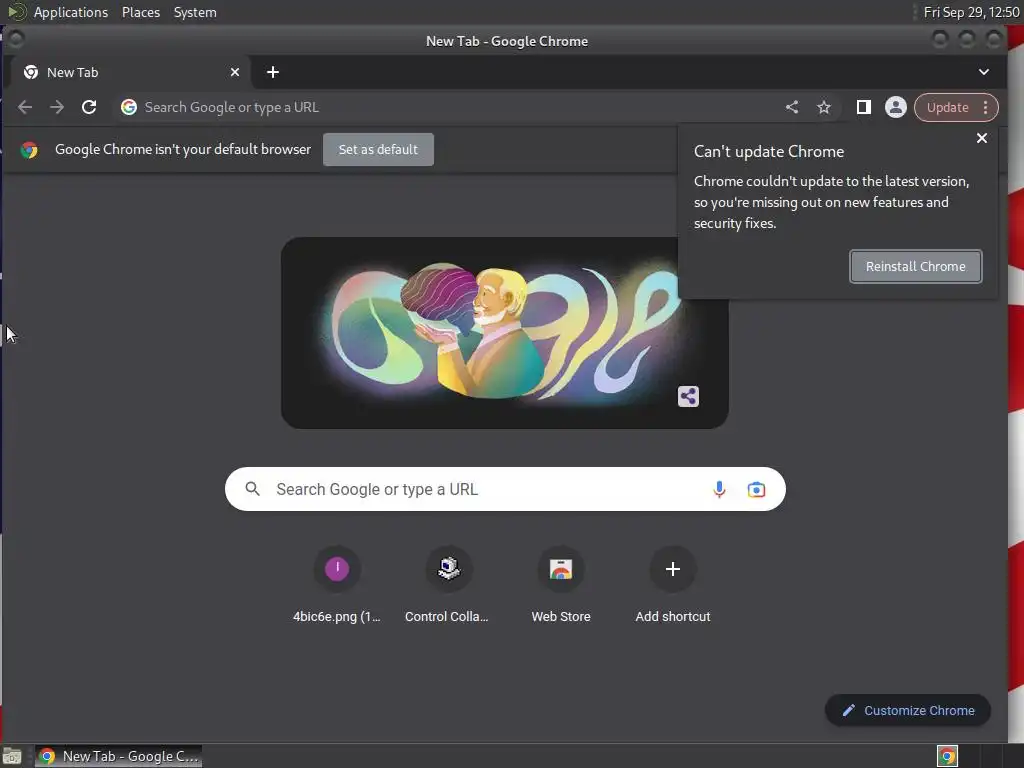
Task: Open the side panel icon
Action: coord(863,107)
